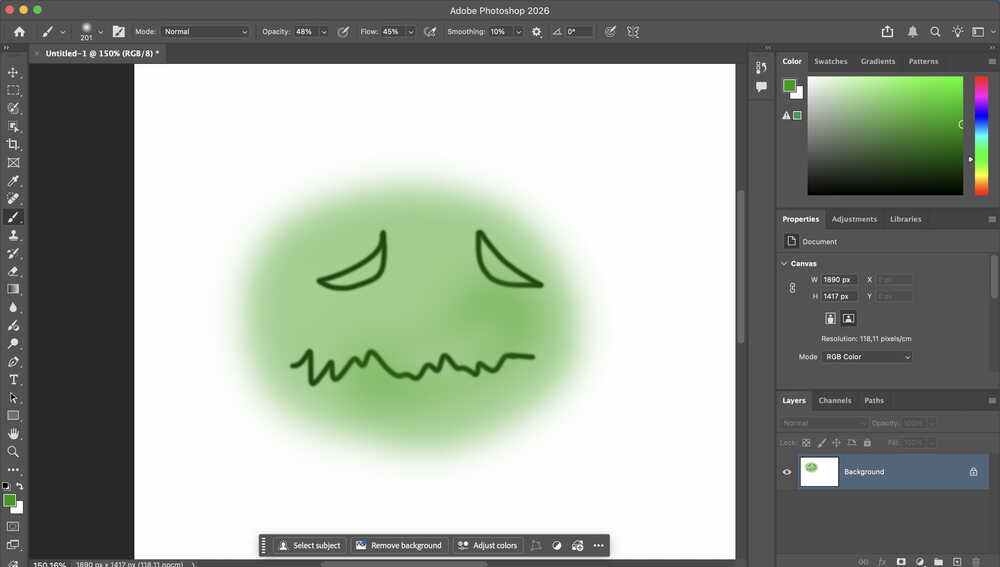Set canvas to landscape orientation

click(x=848, y=318)
